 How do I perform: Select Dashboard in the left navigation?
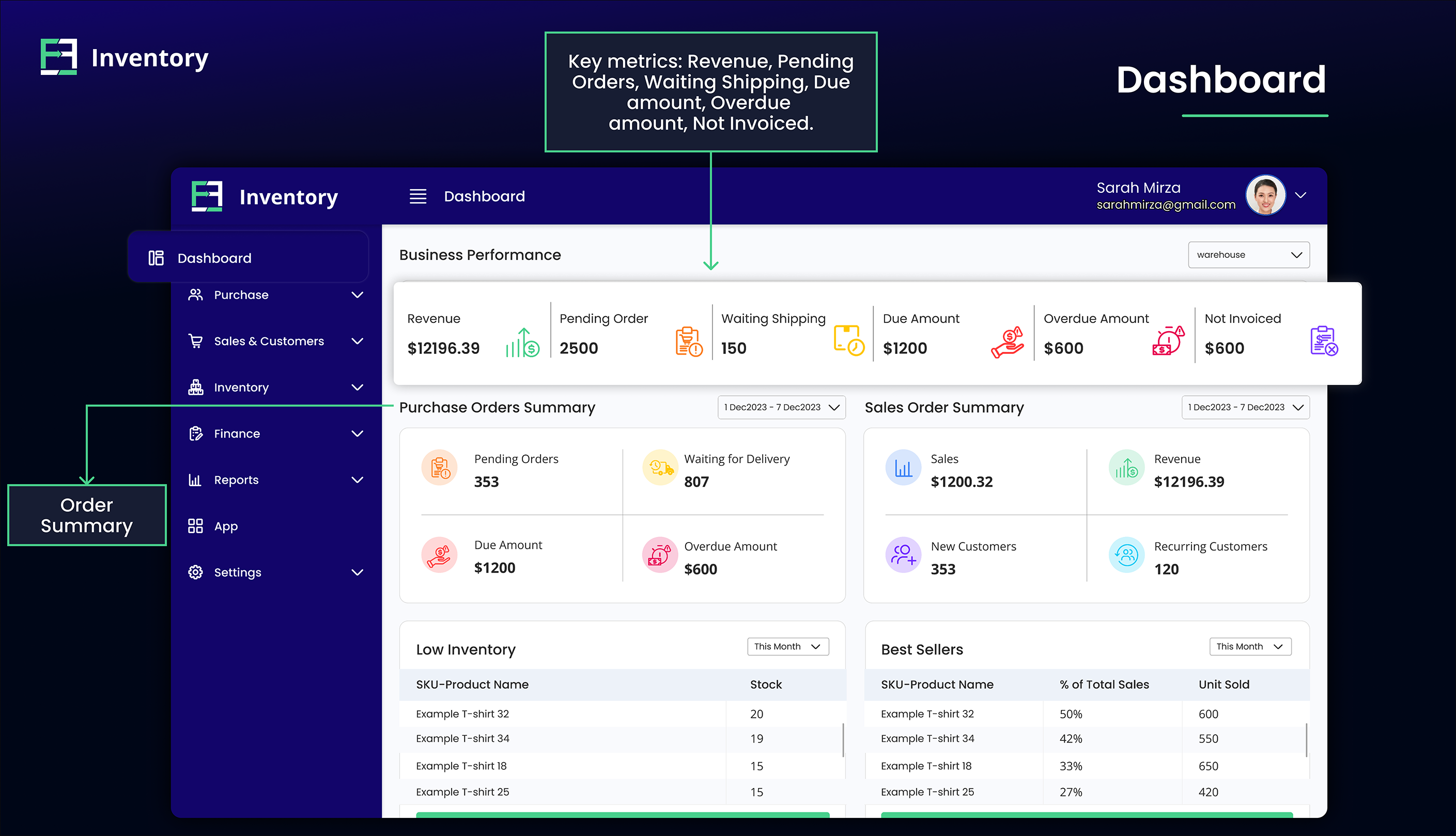(214, 258)
